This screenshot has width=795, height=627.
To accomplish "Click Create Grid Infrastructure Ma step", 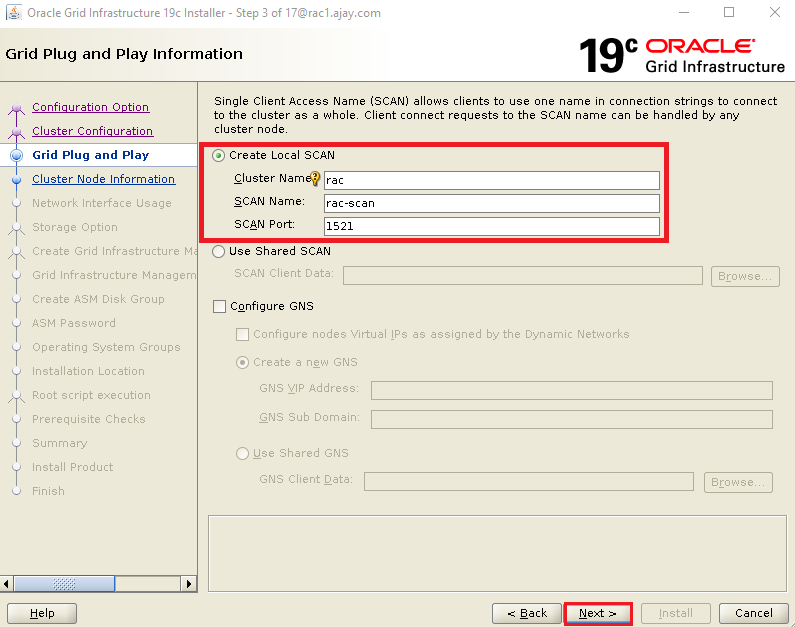I will coord(115,251).
